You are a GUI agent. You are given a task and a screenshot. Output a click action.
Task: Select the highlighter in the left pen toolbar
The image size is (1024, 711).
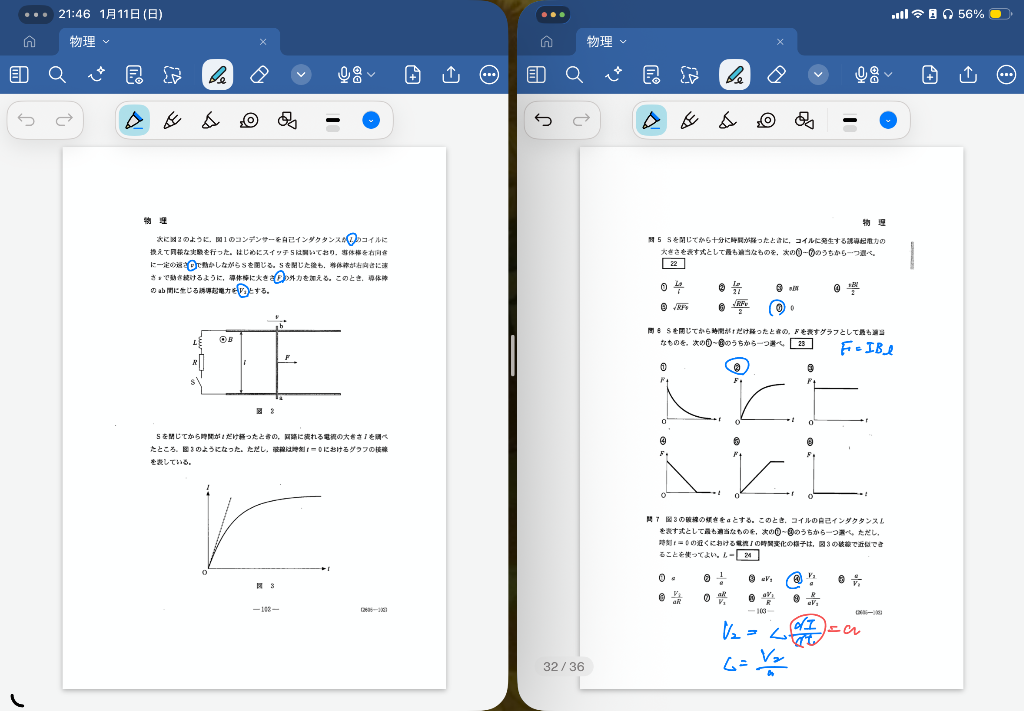pyautogui.click(x=210, y=121)
